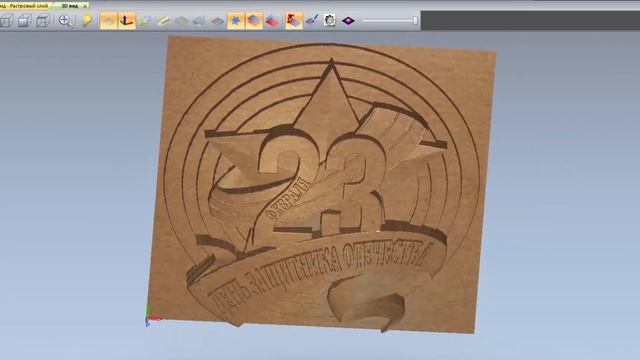Select the zoom magnifier tool
The image size is (640, 360).
65,20
